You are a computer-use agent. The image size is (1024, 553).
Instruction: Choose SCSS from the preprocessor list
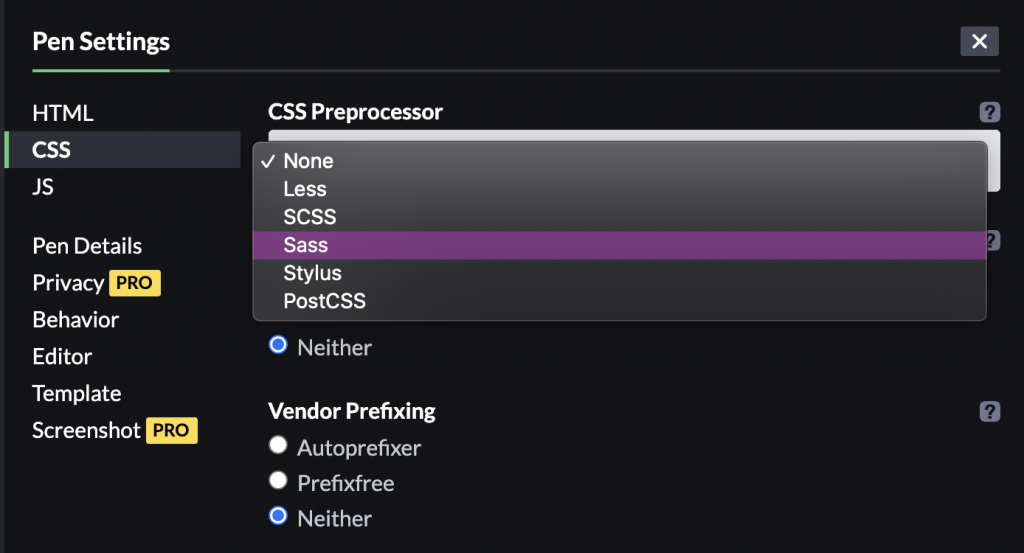click(310, 217)
